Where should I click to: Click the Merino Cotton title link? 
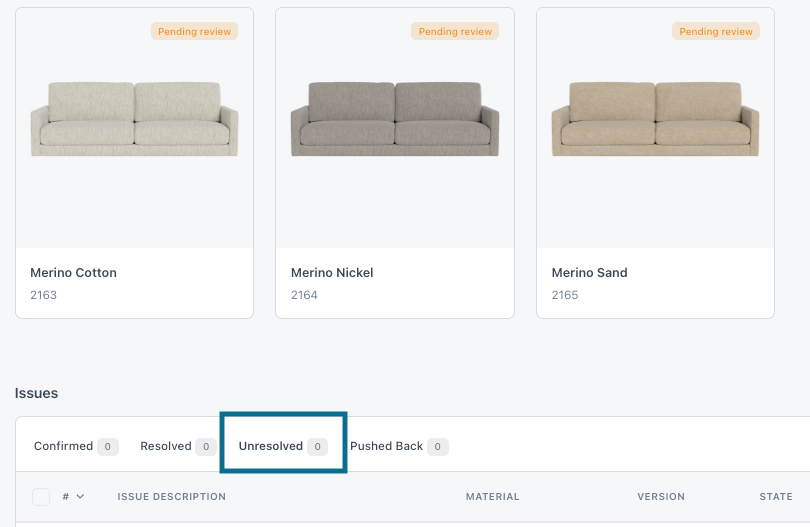(x=73, y=273)
